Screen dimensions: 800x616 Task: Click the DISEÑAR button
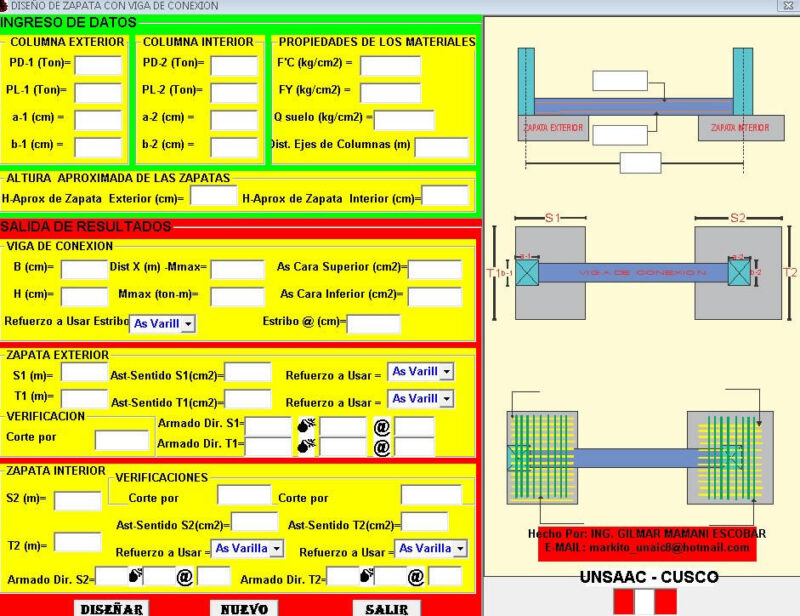coord(112,608)
